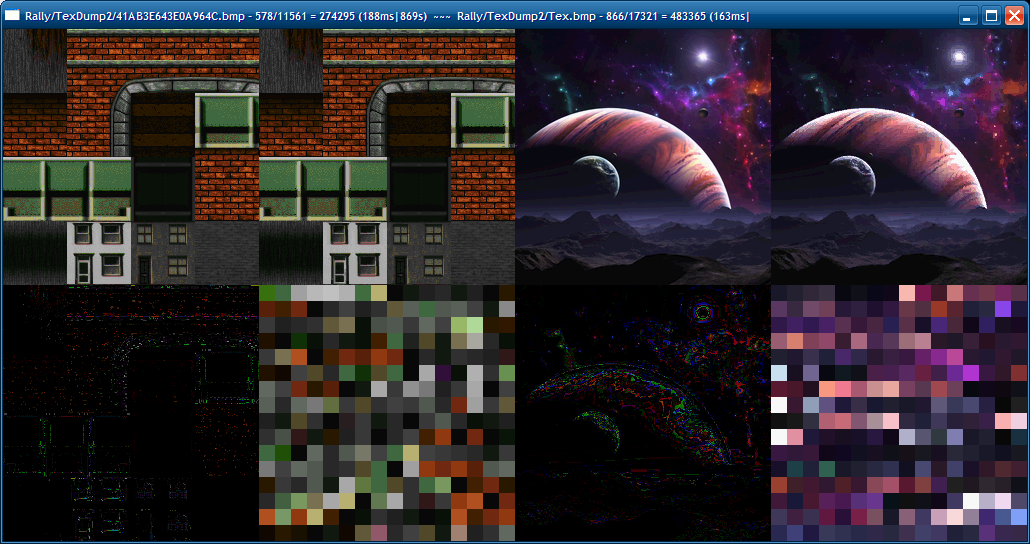Click the Rally/TexDump2 title bar text
Viewport: 1030px width, 544px height.
387,16
